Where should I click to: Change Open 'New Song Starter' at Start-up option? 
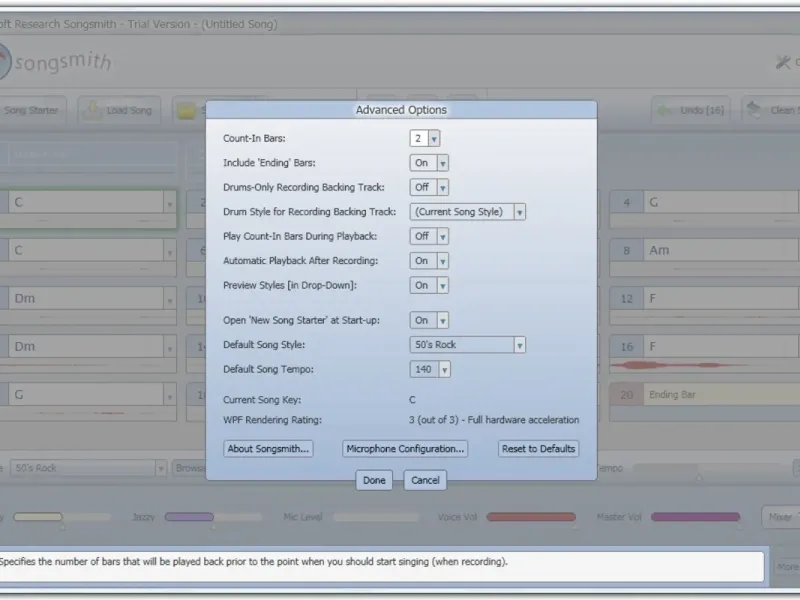[x=429, y=320]
